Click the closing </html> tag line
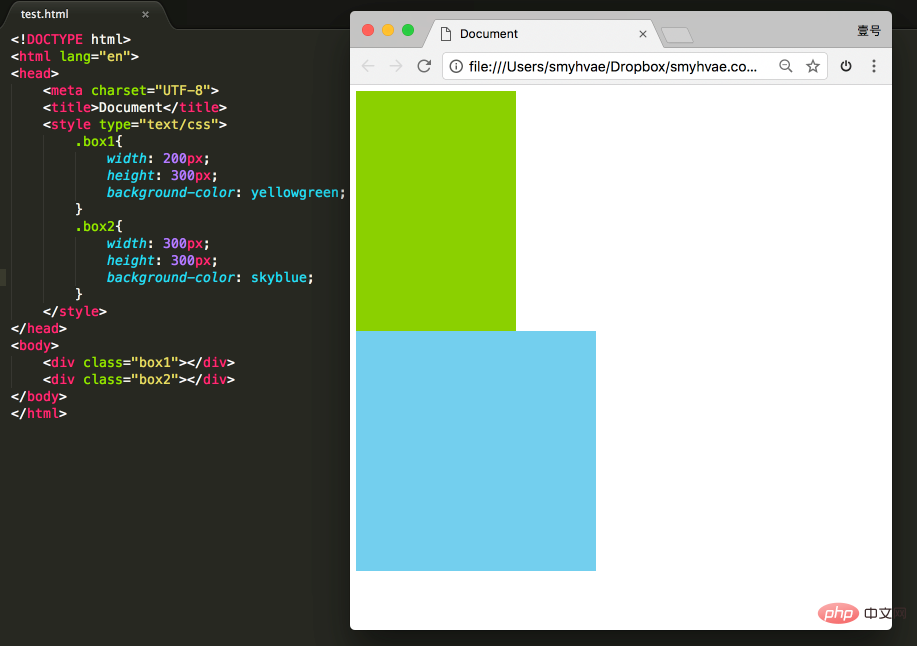The image size is (917, 646). pyautogui.click(x=39, y=413)
